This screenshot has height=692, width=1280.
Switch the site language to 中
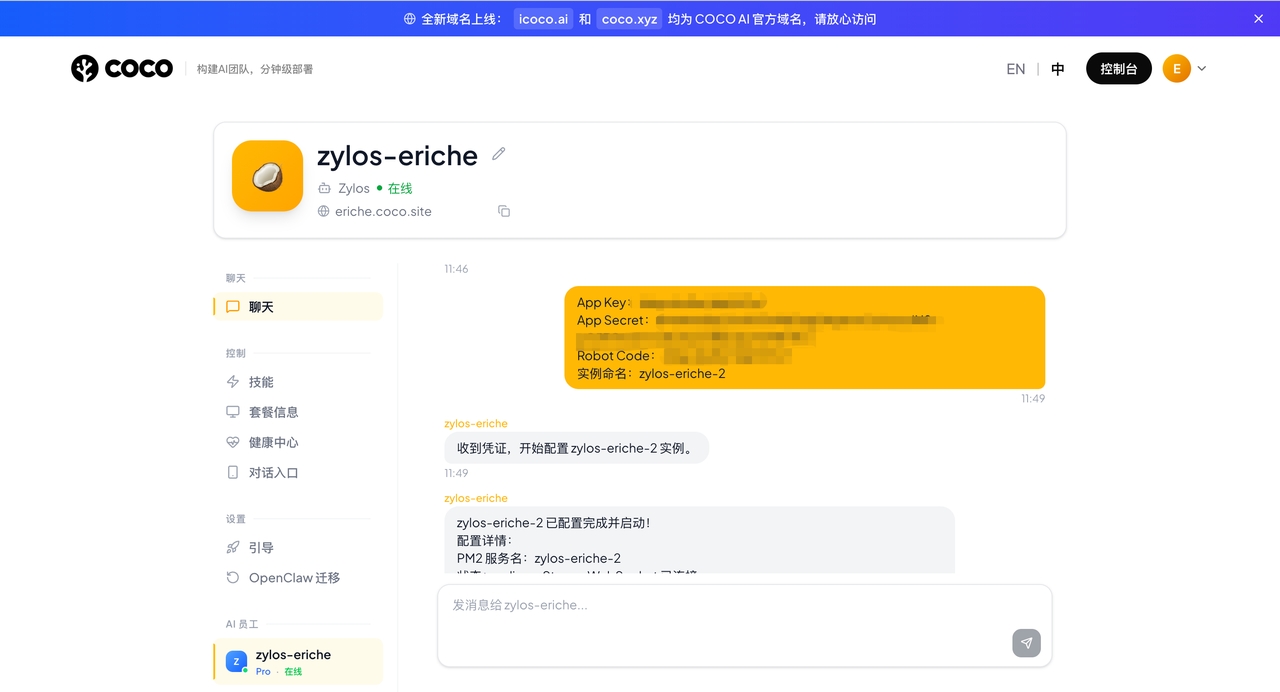tap(1058, 69)
